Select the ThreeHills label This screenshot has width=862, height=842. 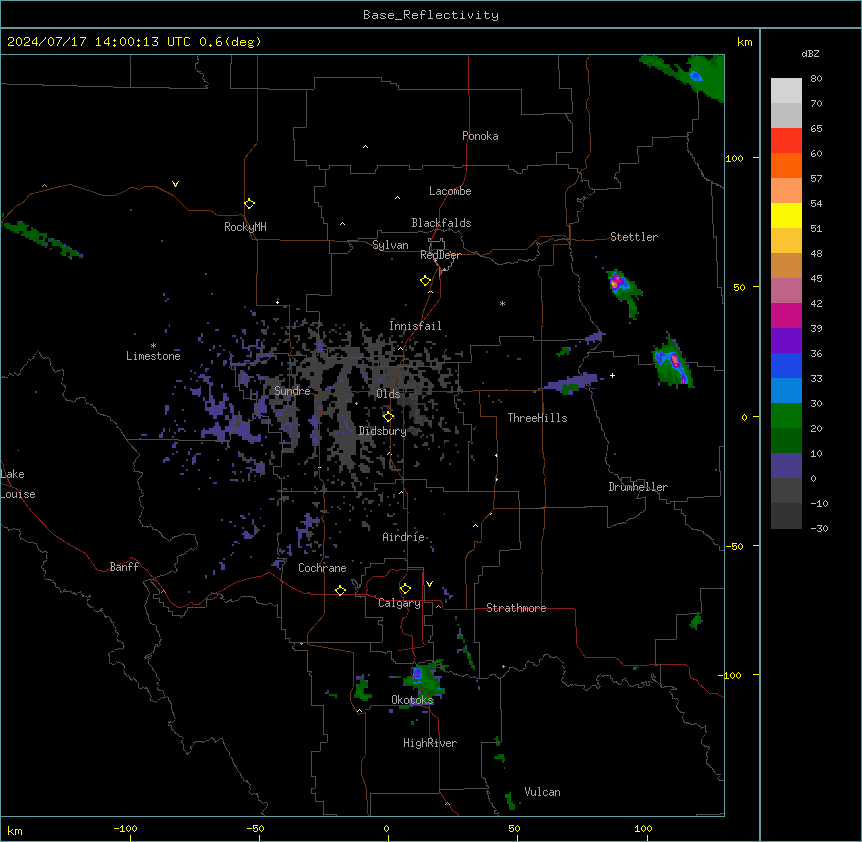click(x=537, y=418)
